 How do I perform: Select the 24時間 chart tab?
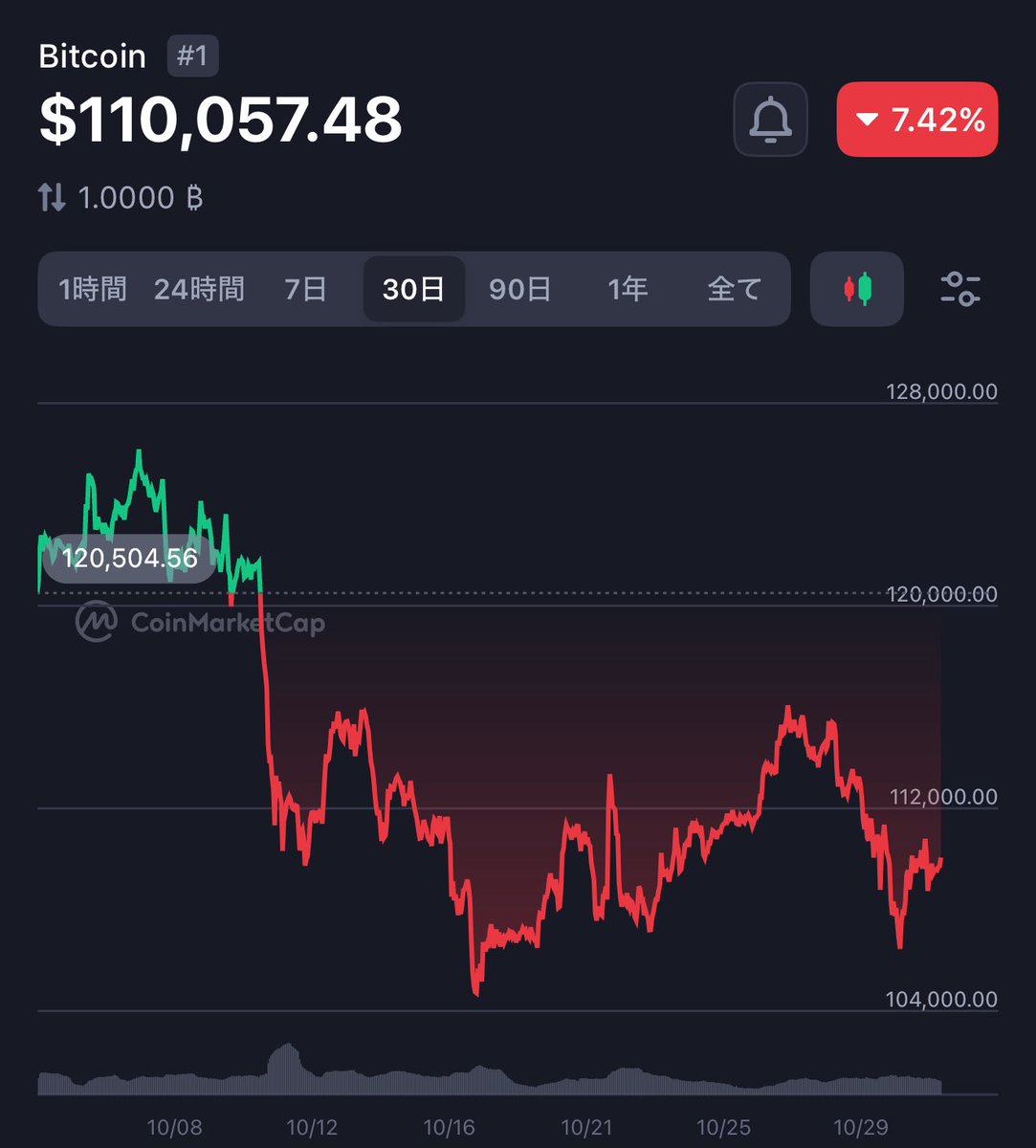(201, 289)
